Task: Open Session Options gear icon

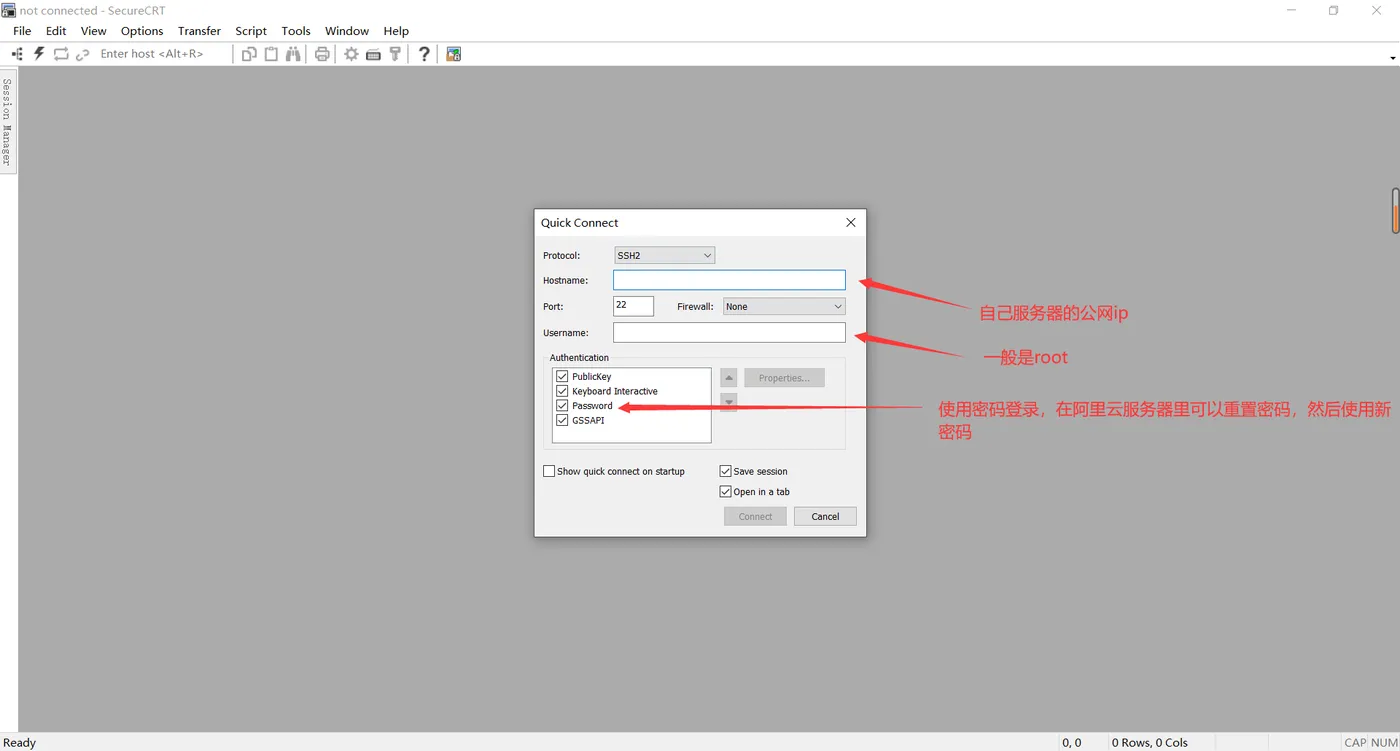Action: coord(351,54)
